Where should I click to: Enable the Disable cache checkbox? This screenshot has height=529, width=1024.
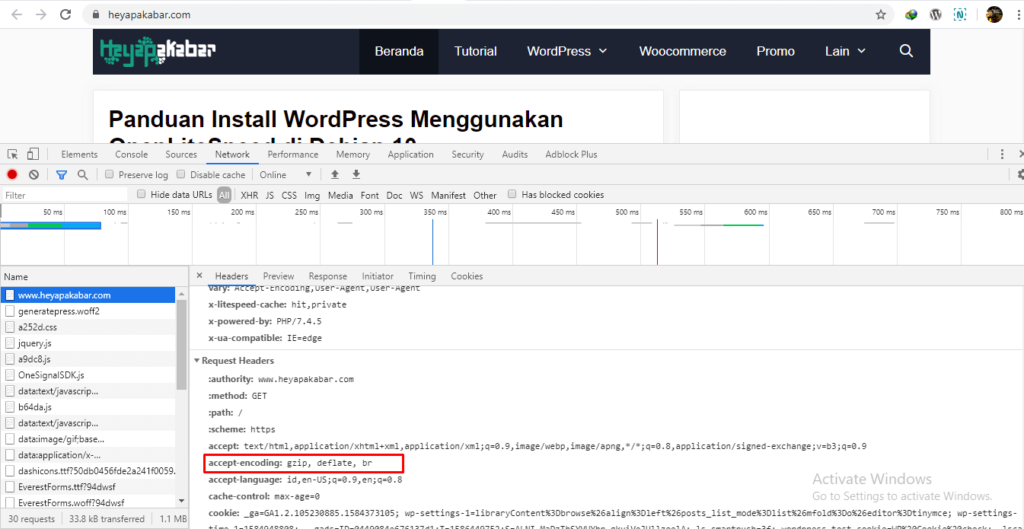pos(182,174)
